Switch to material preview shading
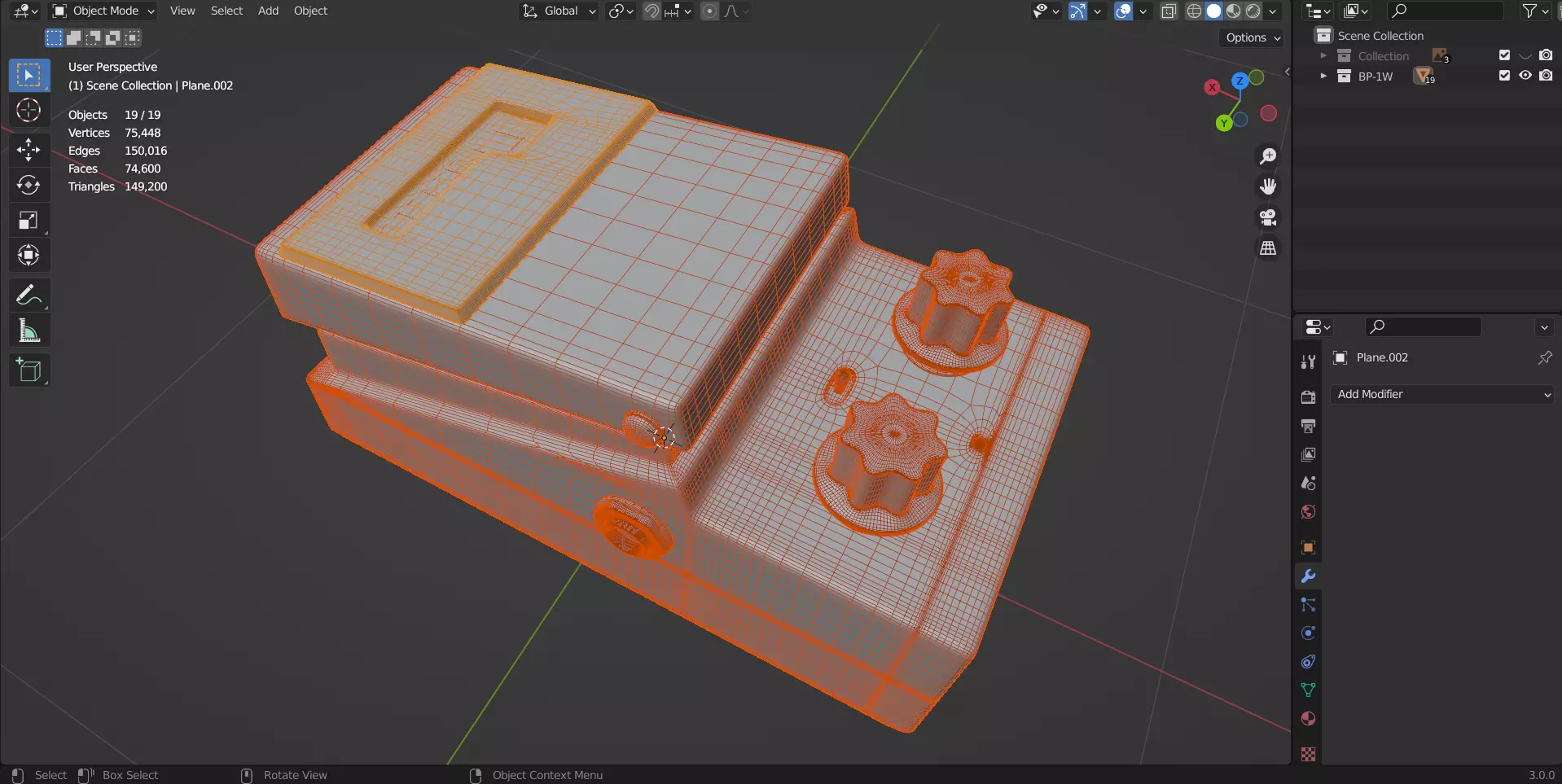1562x784 pixels. point(1234,11)
